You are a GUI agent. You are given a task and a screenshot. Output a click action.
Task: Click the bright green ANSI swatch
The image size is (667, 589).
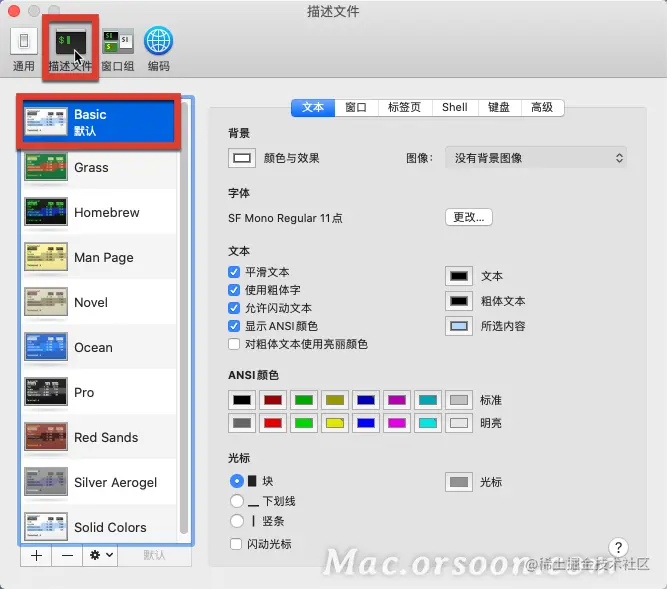pos(304,423)
